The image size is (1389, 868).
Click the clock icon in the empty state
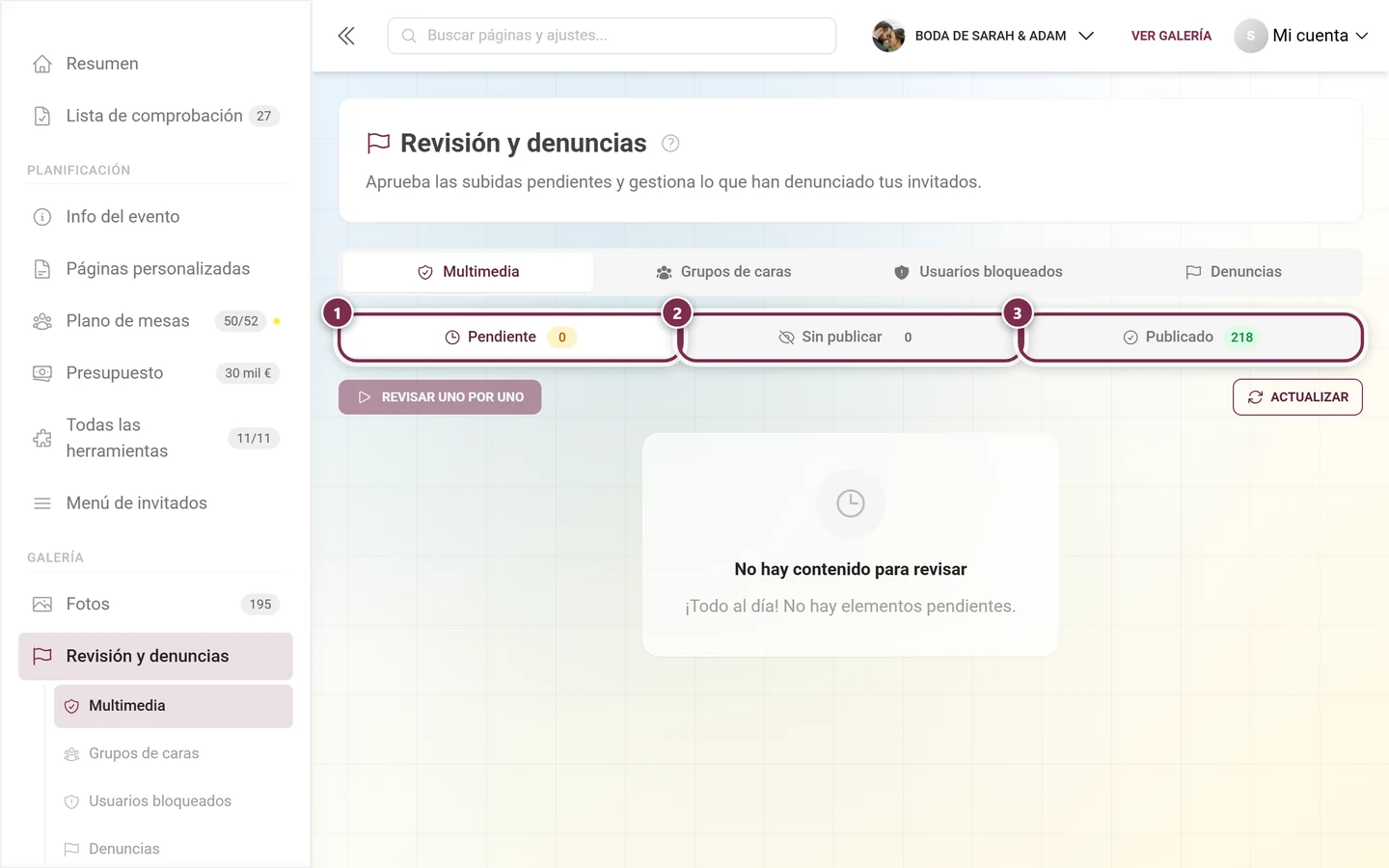[x=851, y=503]
